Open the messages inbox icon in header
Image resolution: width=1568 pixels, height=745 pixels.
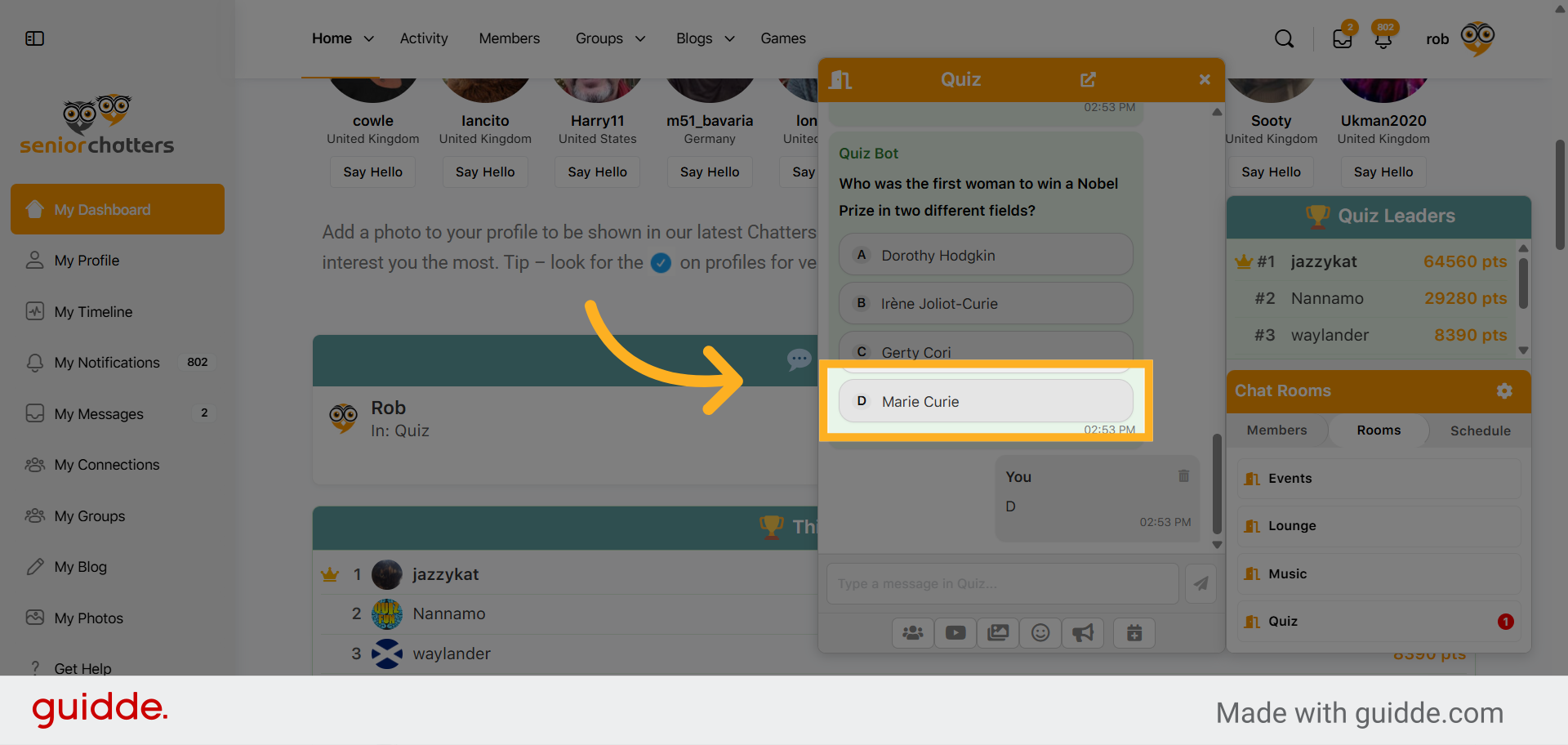tap(1342, 38)
